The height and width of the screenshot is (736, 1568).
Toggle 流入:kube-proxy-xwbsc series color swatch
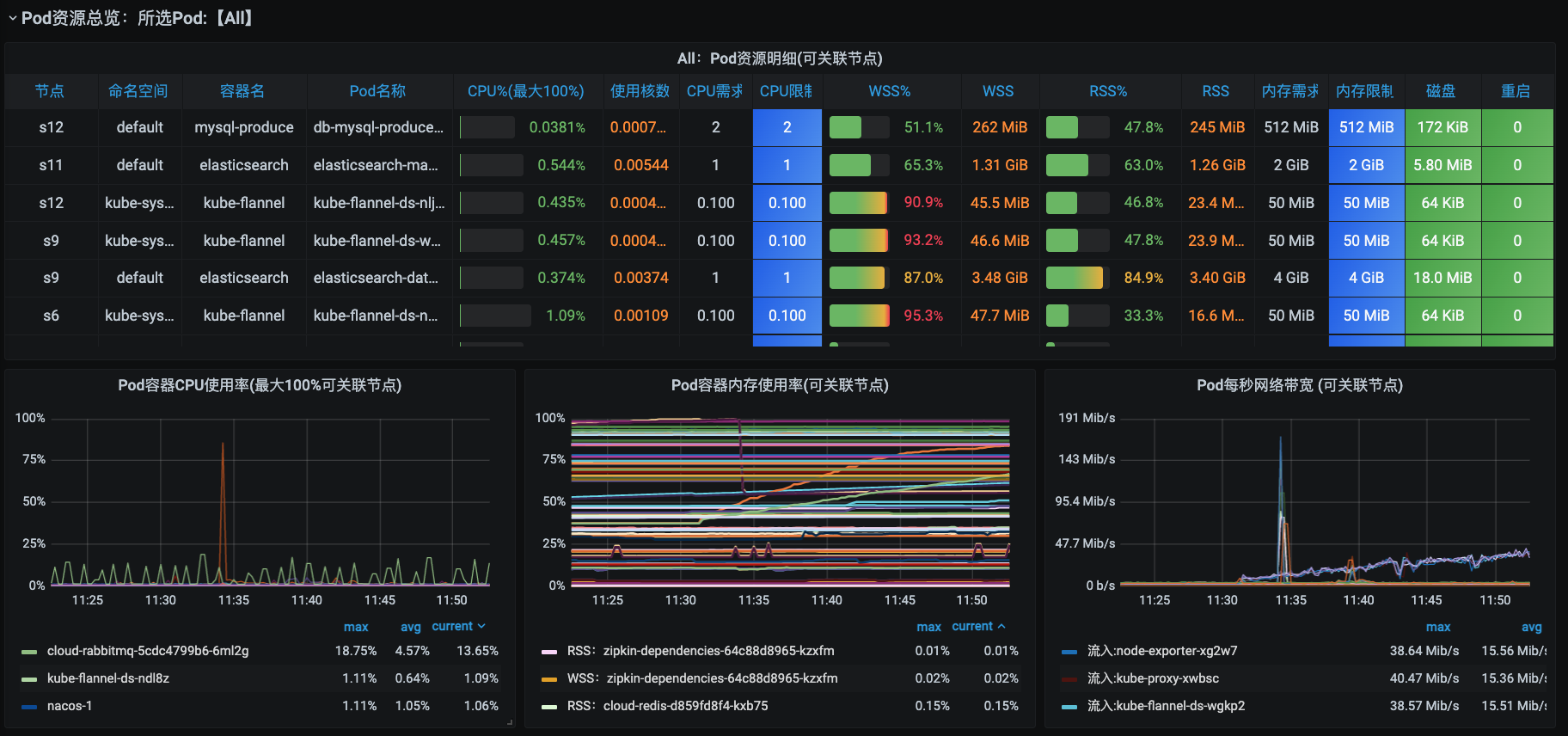(1069, 679)
